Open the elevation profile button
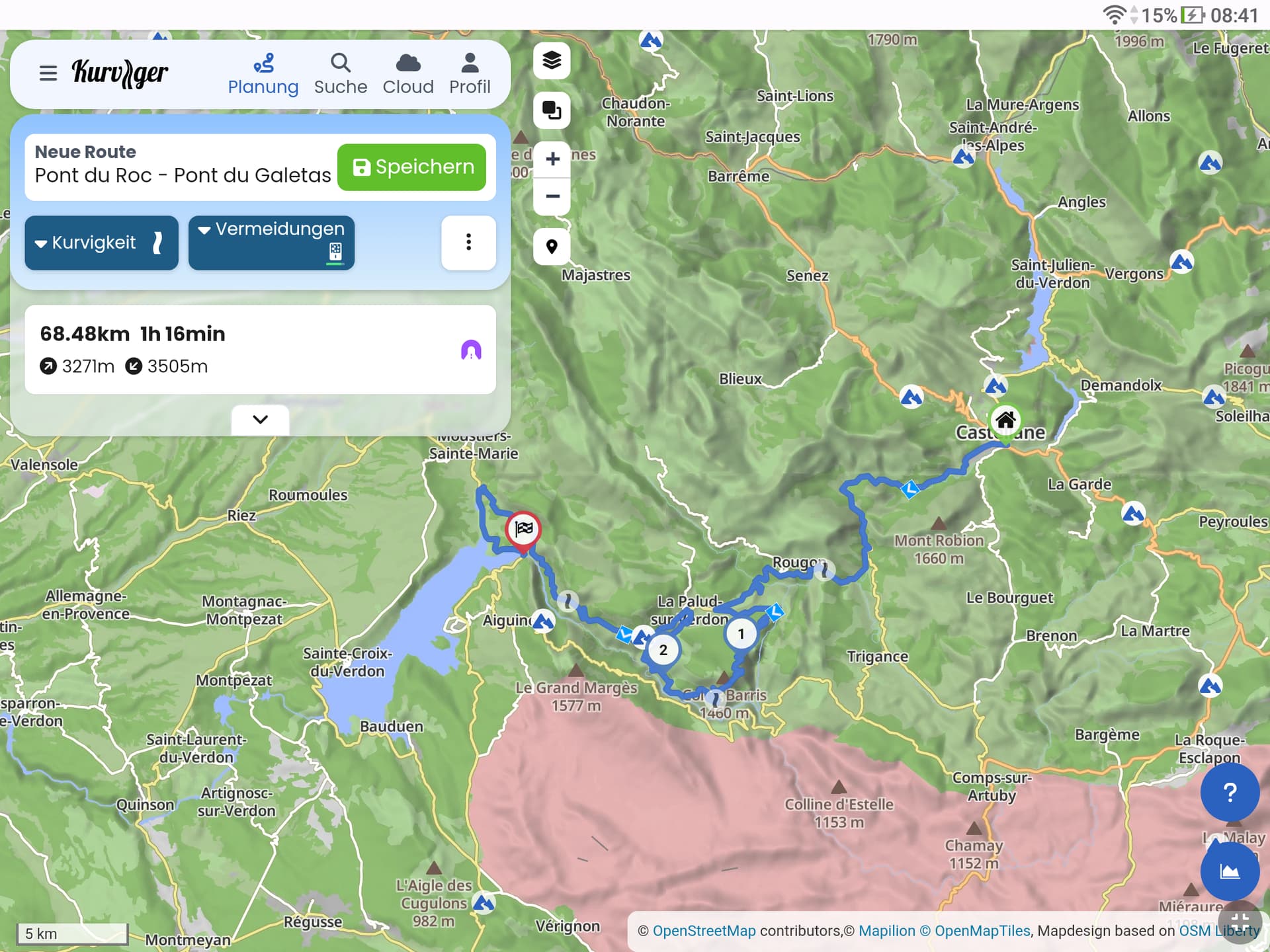Viewport: 1270px width, 952px height. coord(1229,871)
